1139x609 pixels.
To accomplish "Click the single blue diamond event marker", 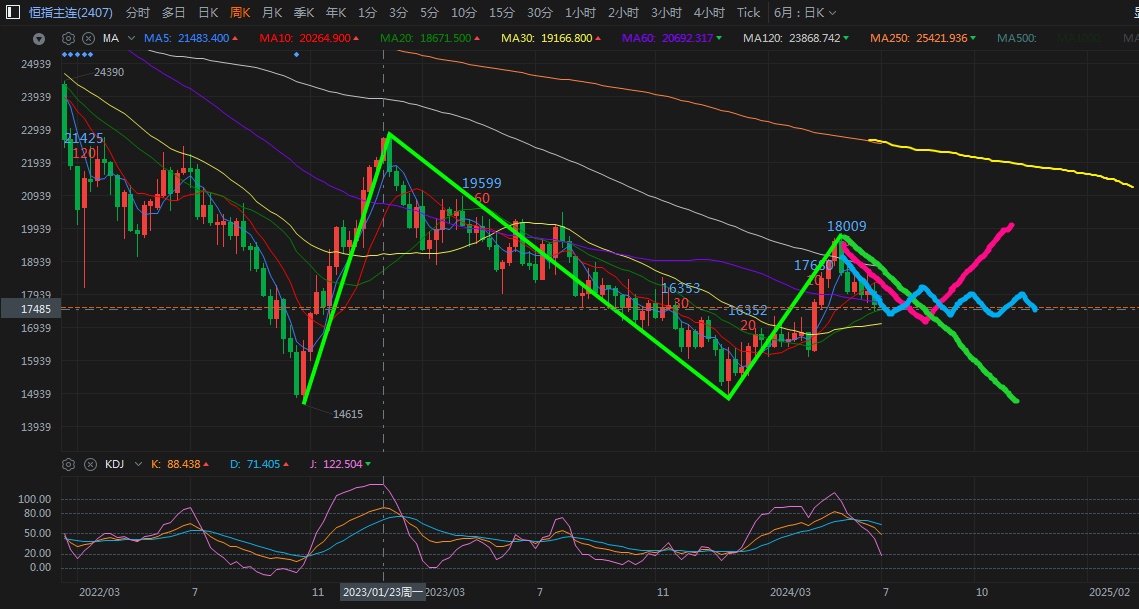I will coord(296,54).
